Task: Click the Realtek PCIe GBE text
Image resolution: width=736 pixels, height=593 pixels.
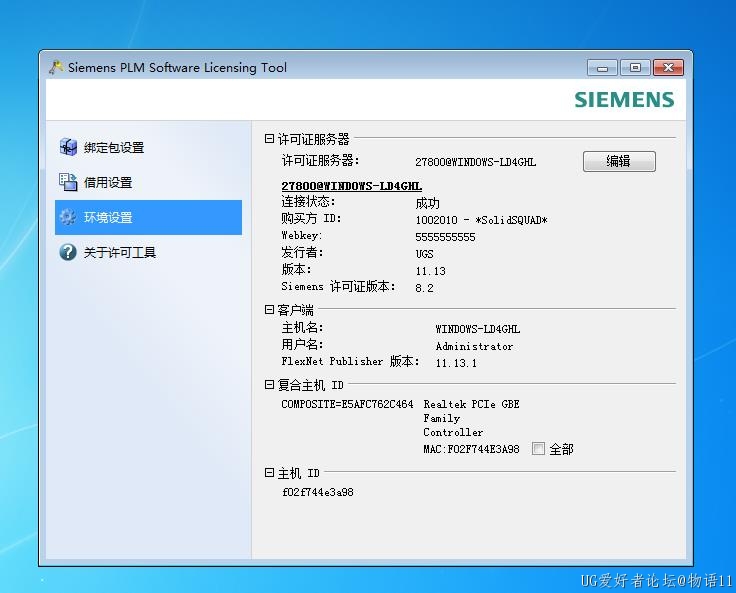Action: (471, 404)
